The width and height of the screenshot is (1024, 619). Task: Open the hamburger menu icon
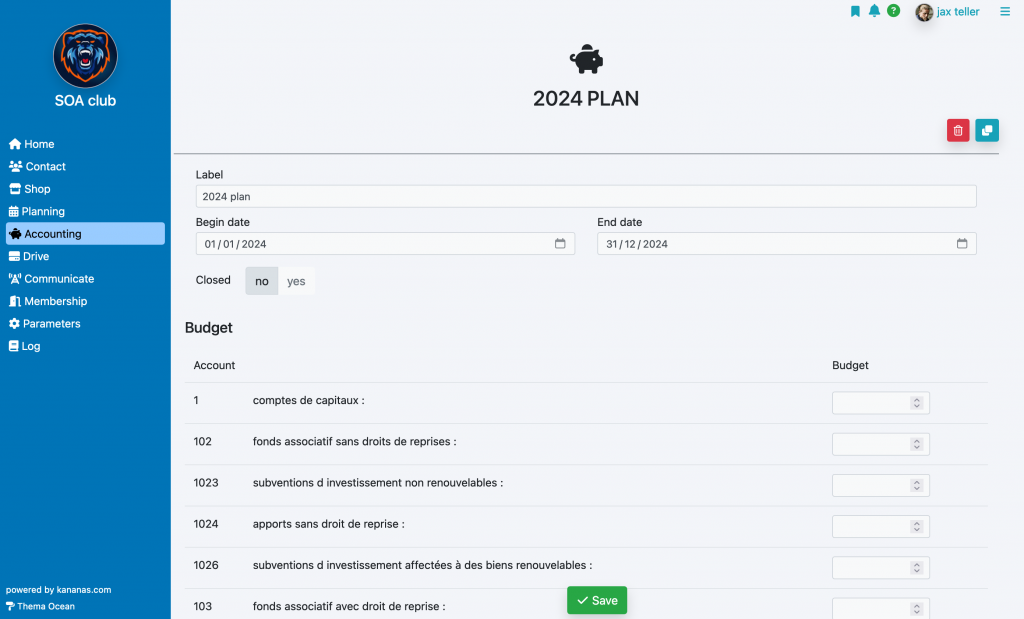pyautogui.click(x=1005, y=11)
